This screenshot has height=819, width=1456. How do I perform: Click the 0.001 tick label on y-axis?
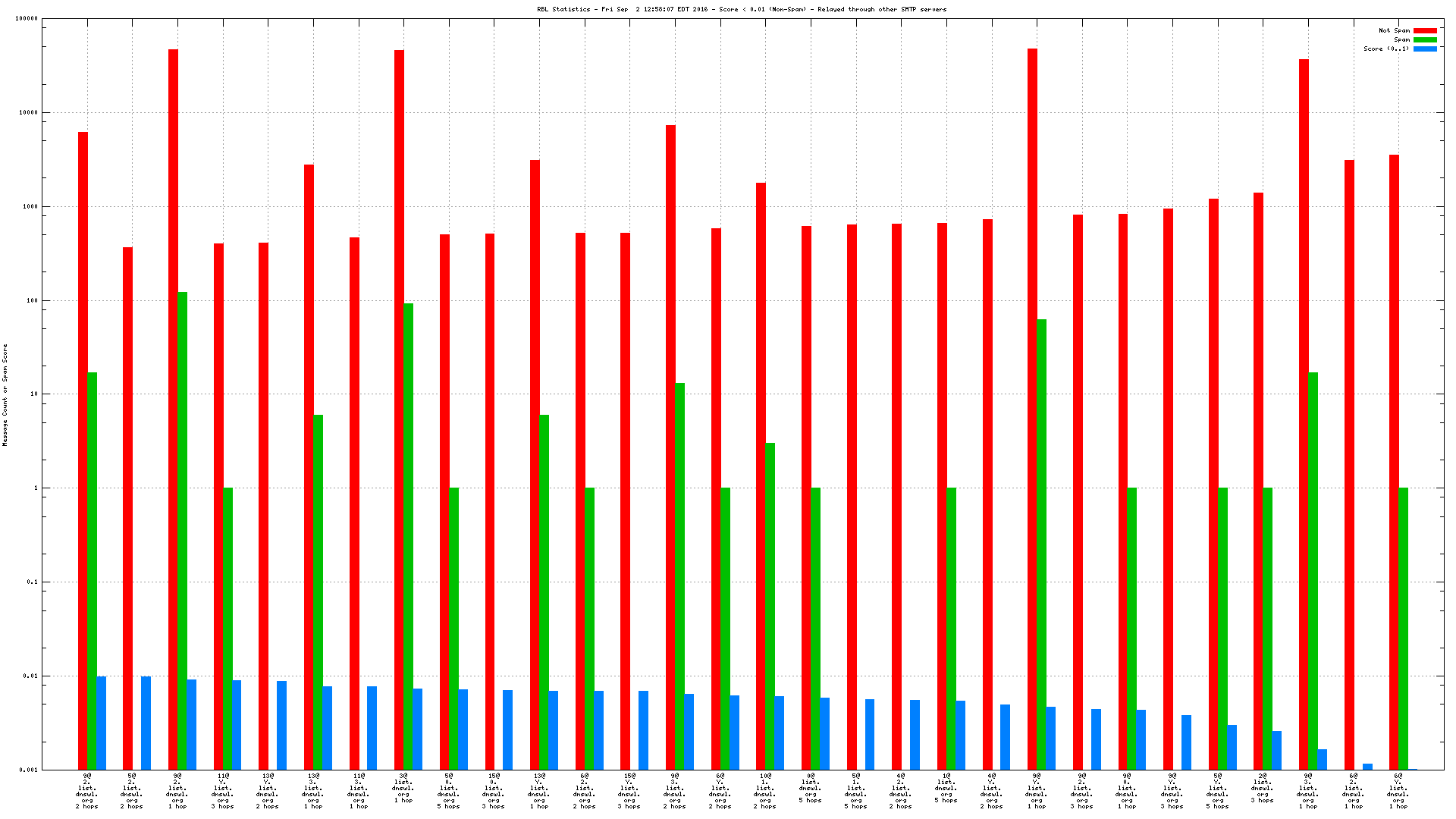pyautogui.click(x=29, y=770)
